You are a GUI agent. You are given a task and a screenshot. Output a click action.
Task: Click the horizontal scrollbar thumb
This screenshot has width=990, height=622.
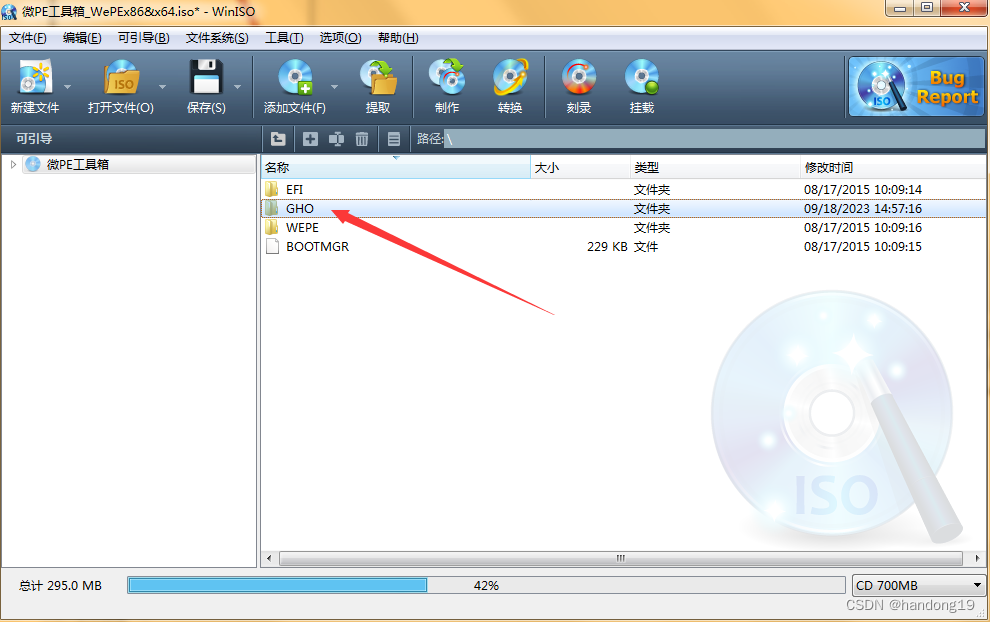point(621,558)
